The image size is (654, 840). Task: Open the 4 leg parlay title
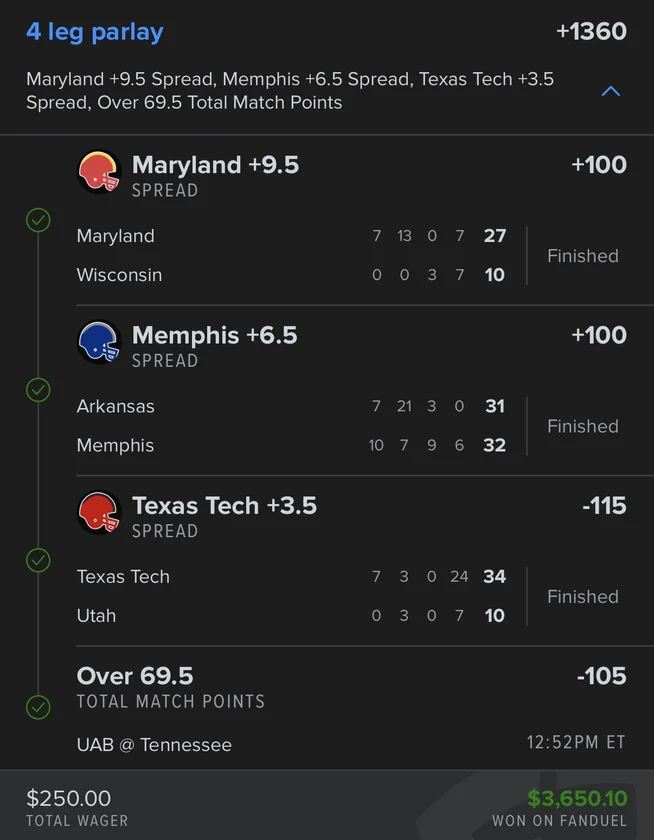coord(95,32)
